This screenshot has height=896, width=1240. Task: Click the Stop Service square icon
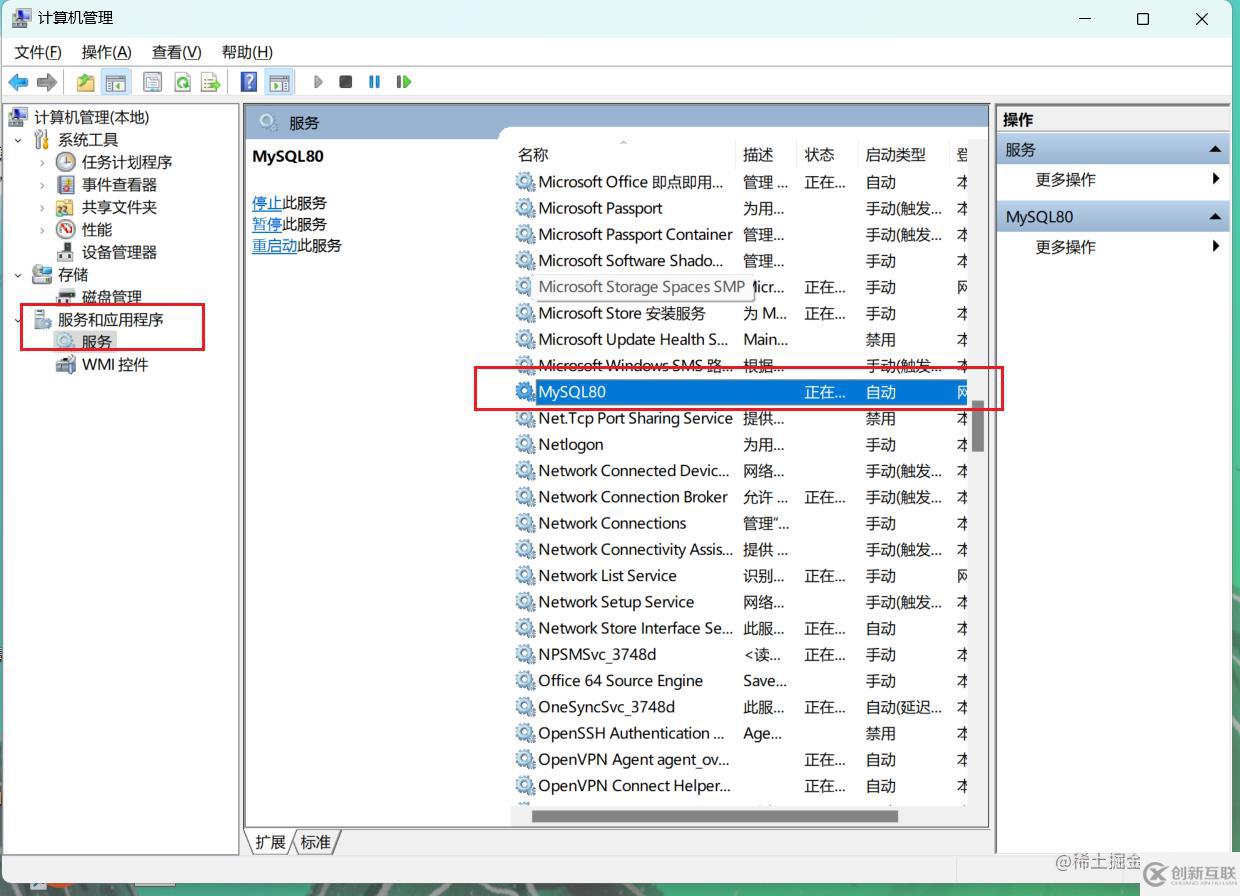point(345,82)
